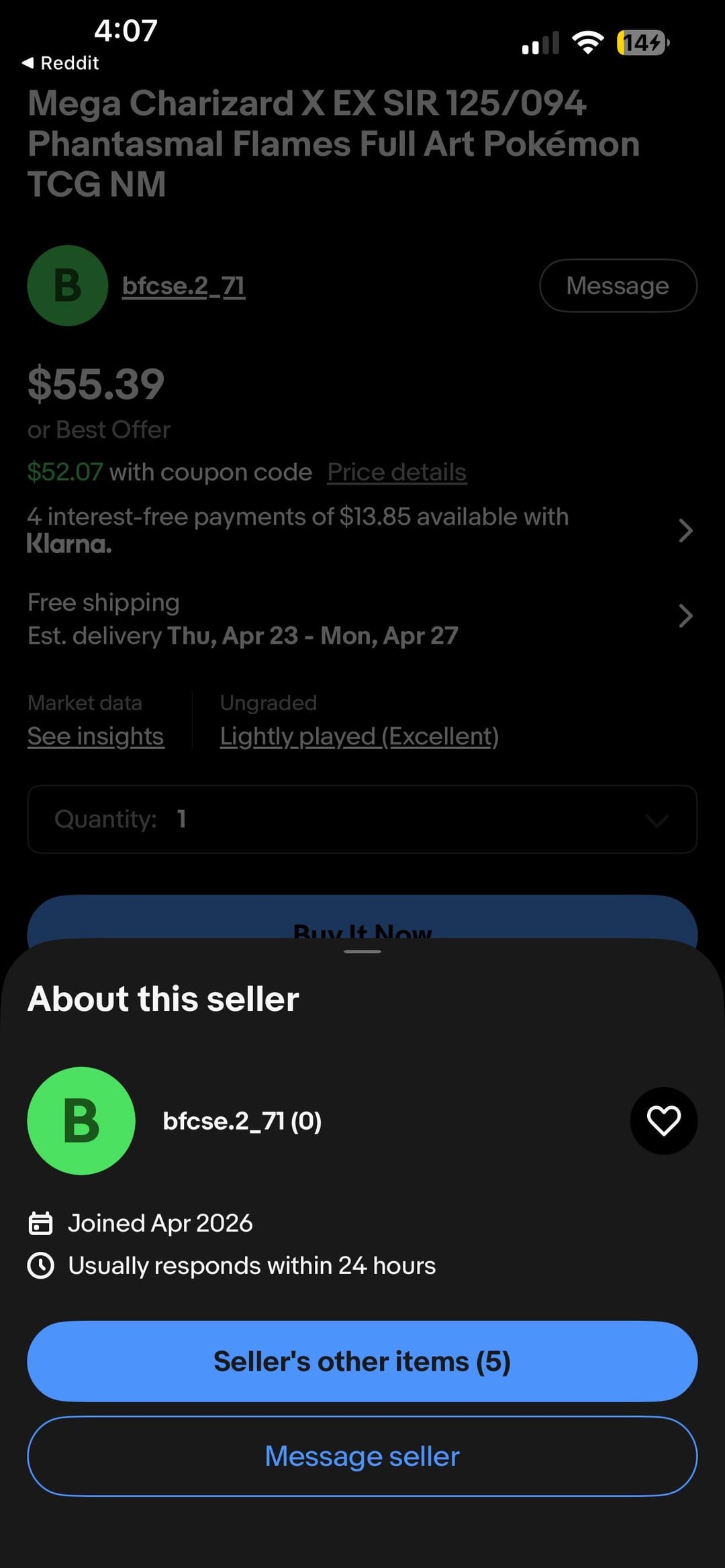Tap the Wi-Fi status icon
This screenshot has height=1568, width=725.
(x=587, y=43)
